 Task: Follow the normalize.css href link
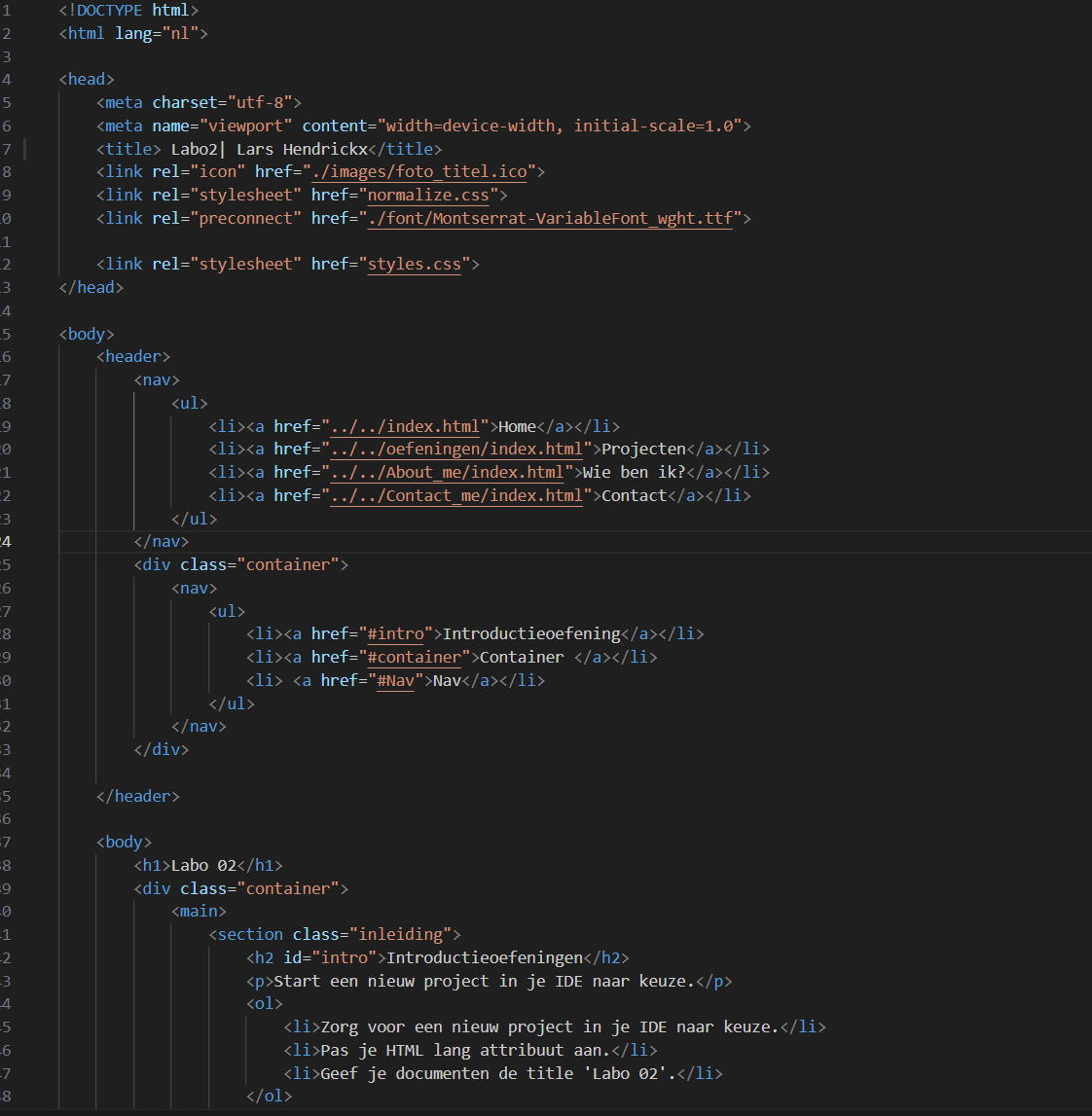(428, 195)
